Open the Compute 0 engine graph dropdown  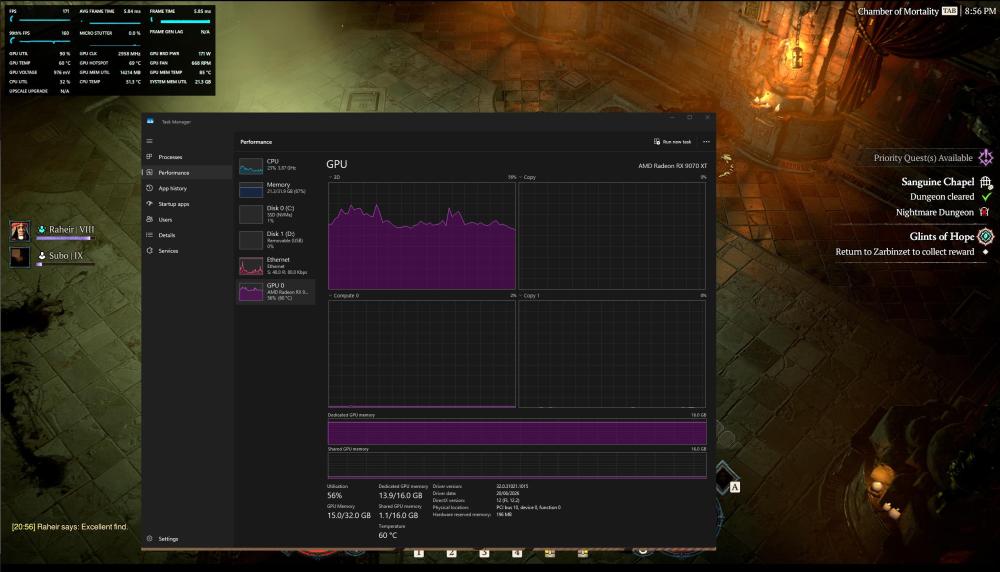[x=344, y=296]
